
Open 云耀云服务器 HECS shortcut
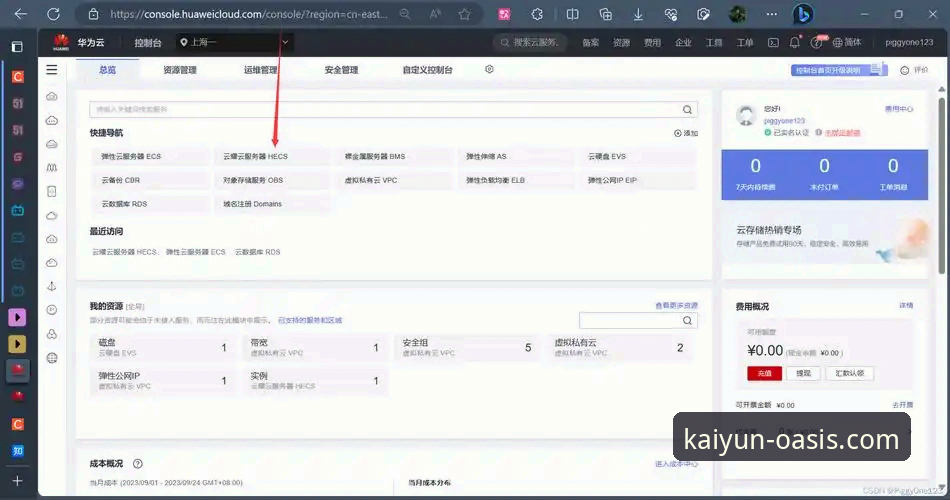pos(272,156)
